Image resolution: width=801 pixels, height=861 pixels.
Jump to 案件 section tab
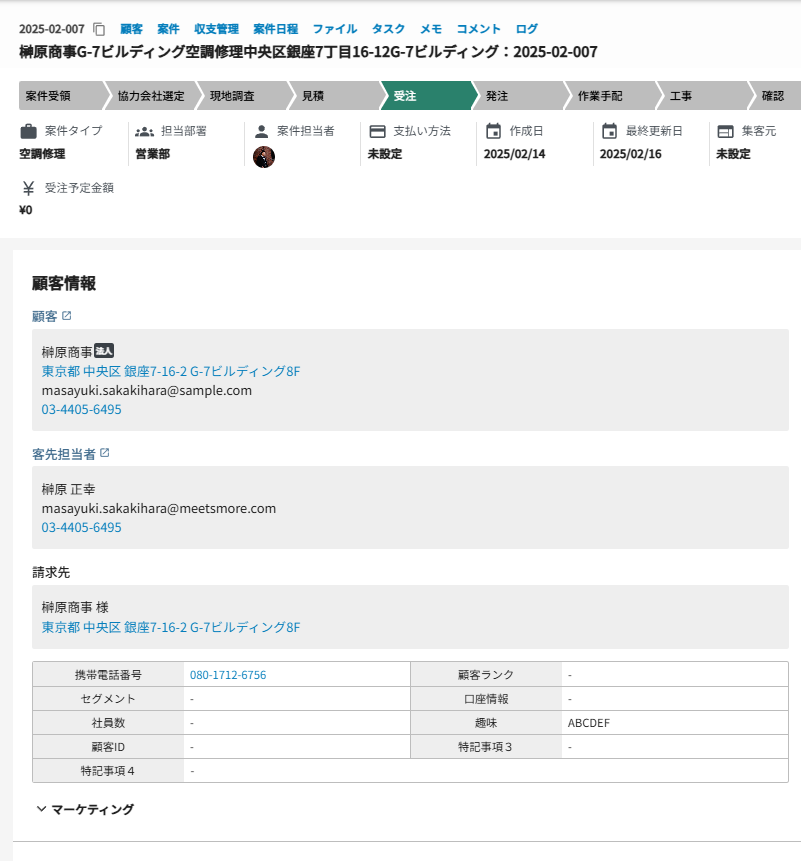coord(168,29)
